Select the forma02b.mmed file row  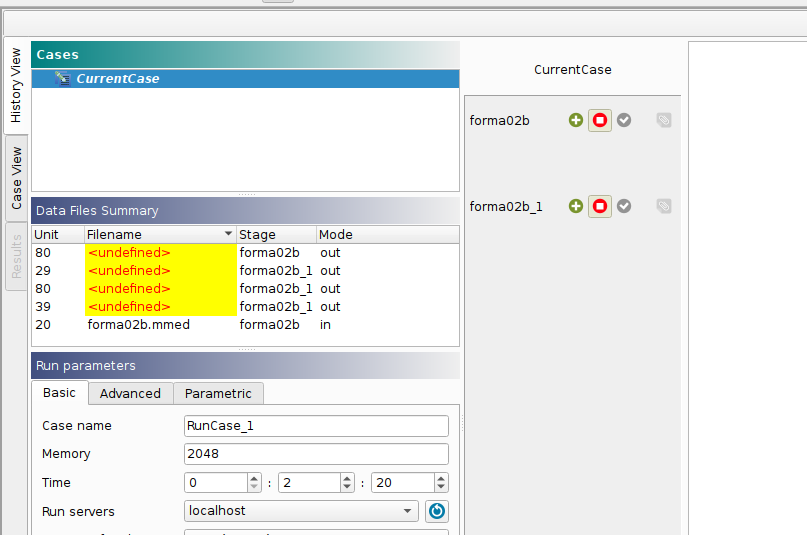[138, 325]
